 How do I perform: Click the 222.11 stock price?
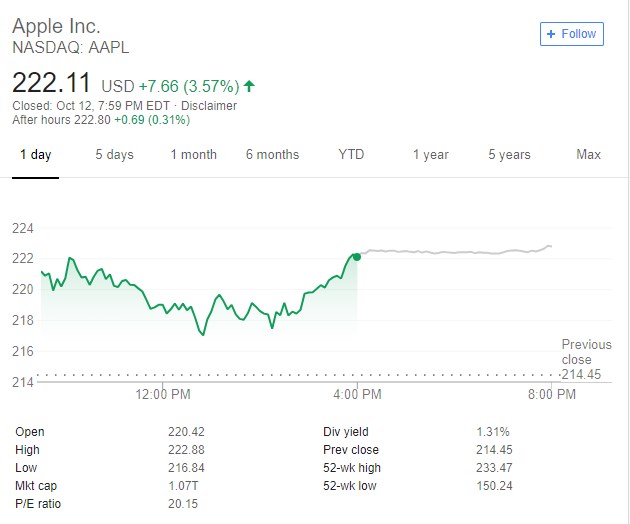pos(51,84)
